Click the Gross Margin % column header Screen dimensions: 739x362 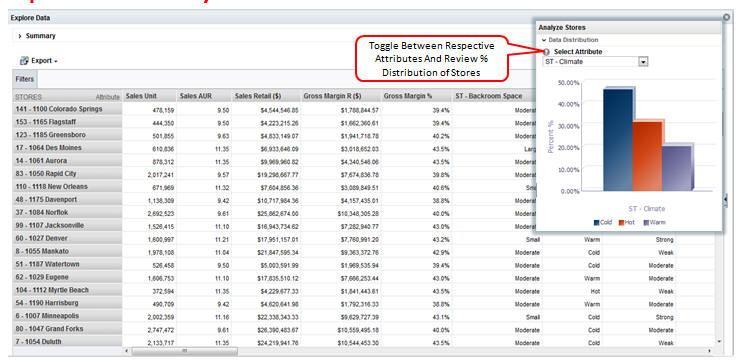416,96
